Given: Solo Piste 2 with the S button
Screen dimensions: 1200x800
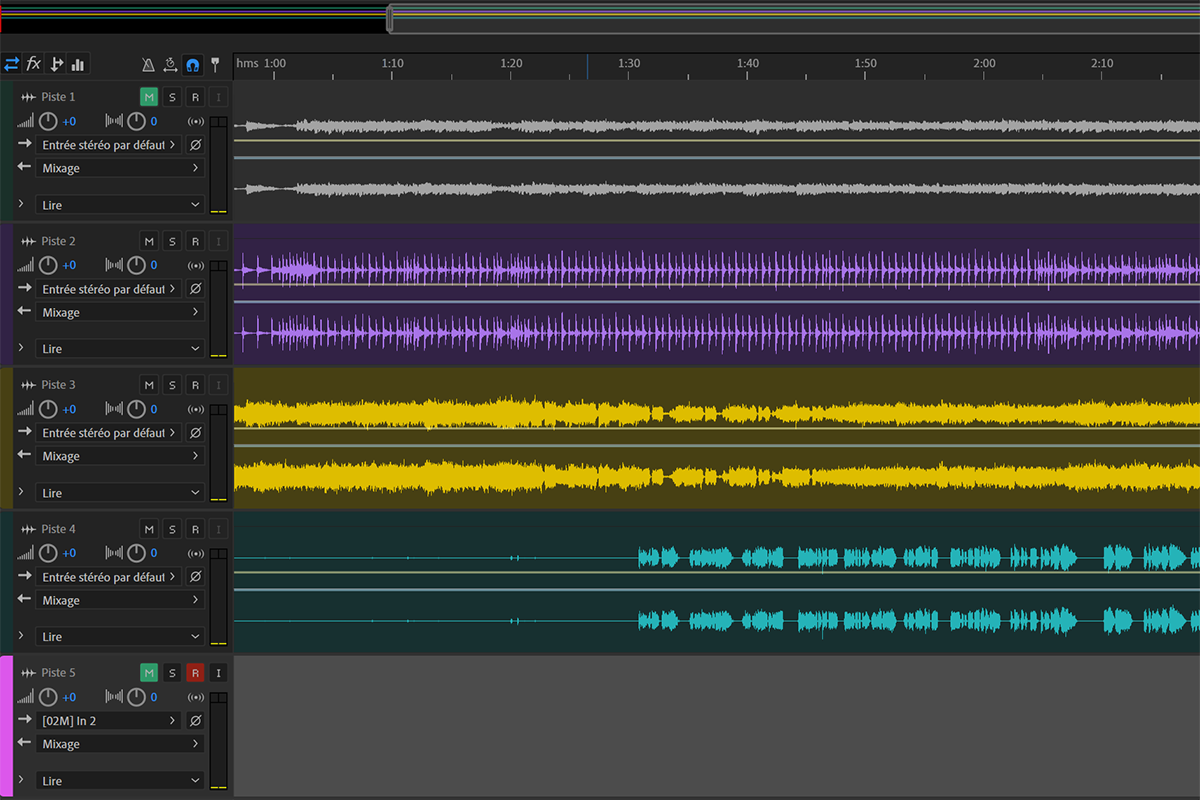Looking at the screenshot, I should (x=172, y=241).
